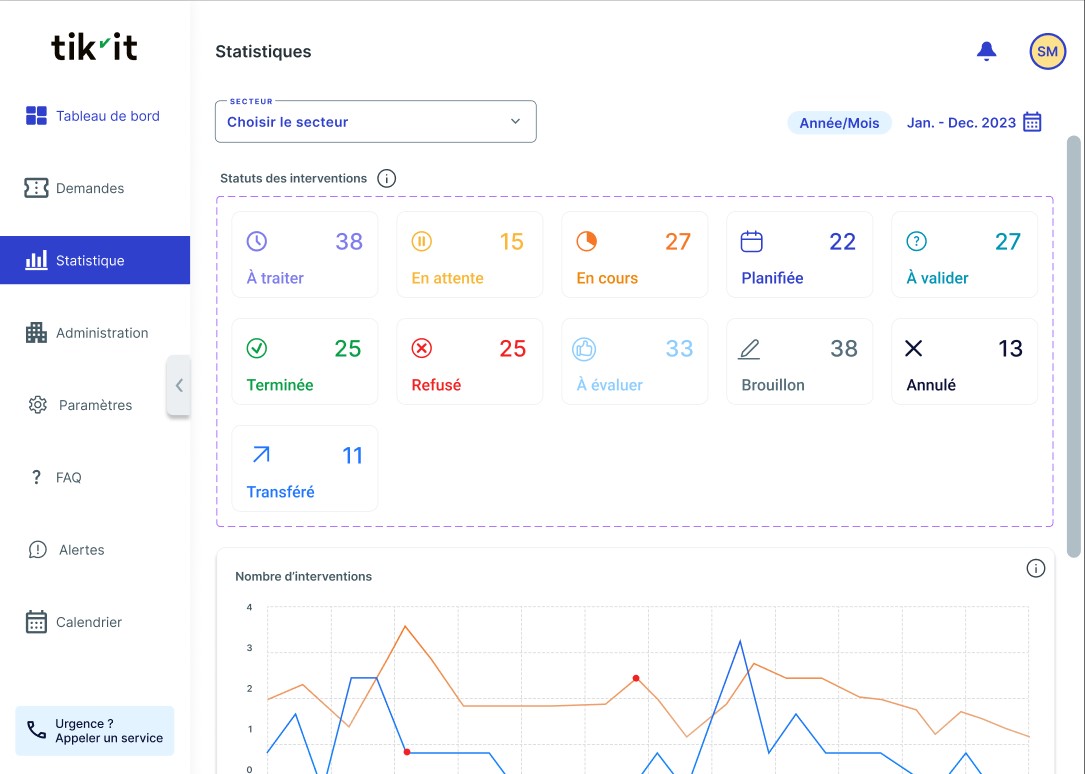Screen dimensions: 1085x774
Task: Open the Choisir le secteur dropdown
Action: coord(375,122)
